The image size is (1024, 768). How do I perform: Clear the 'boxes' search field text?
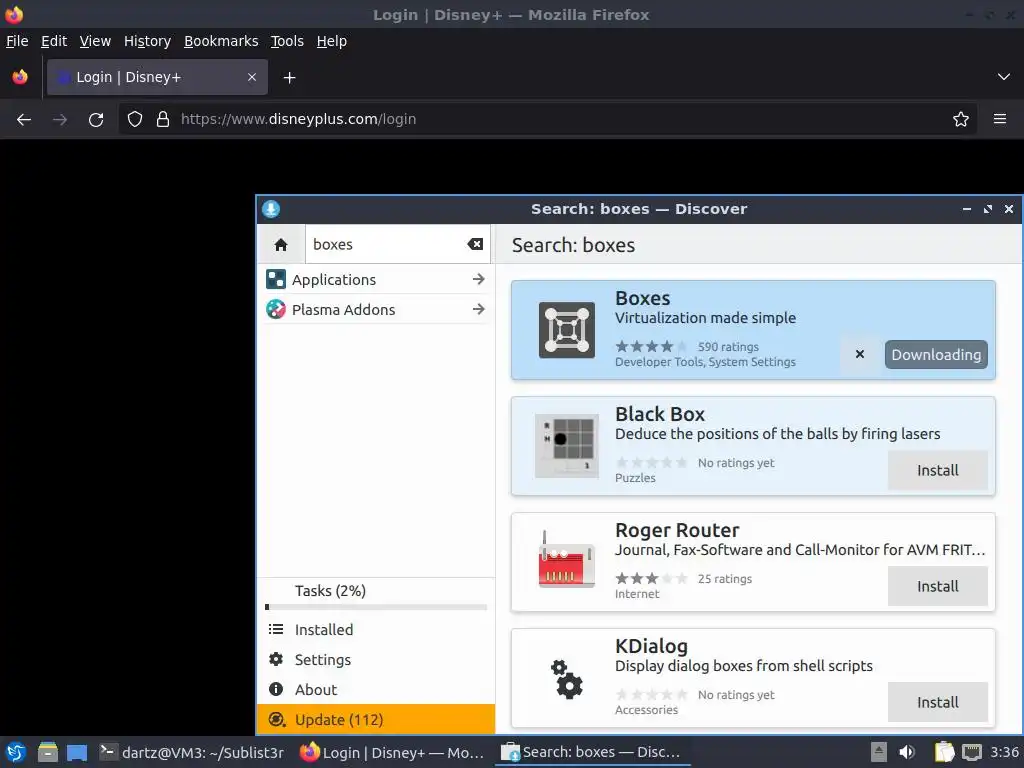pyautogui.click(x=475, y=244)
